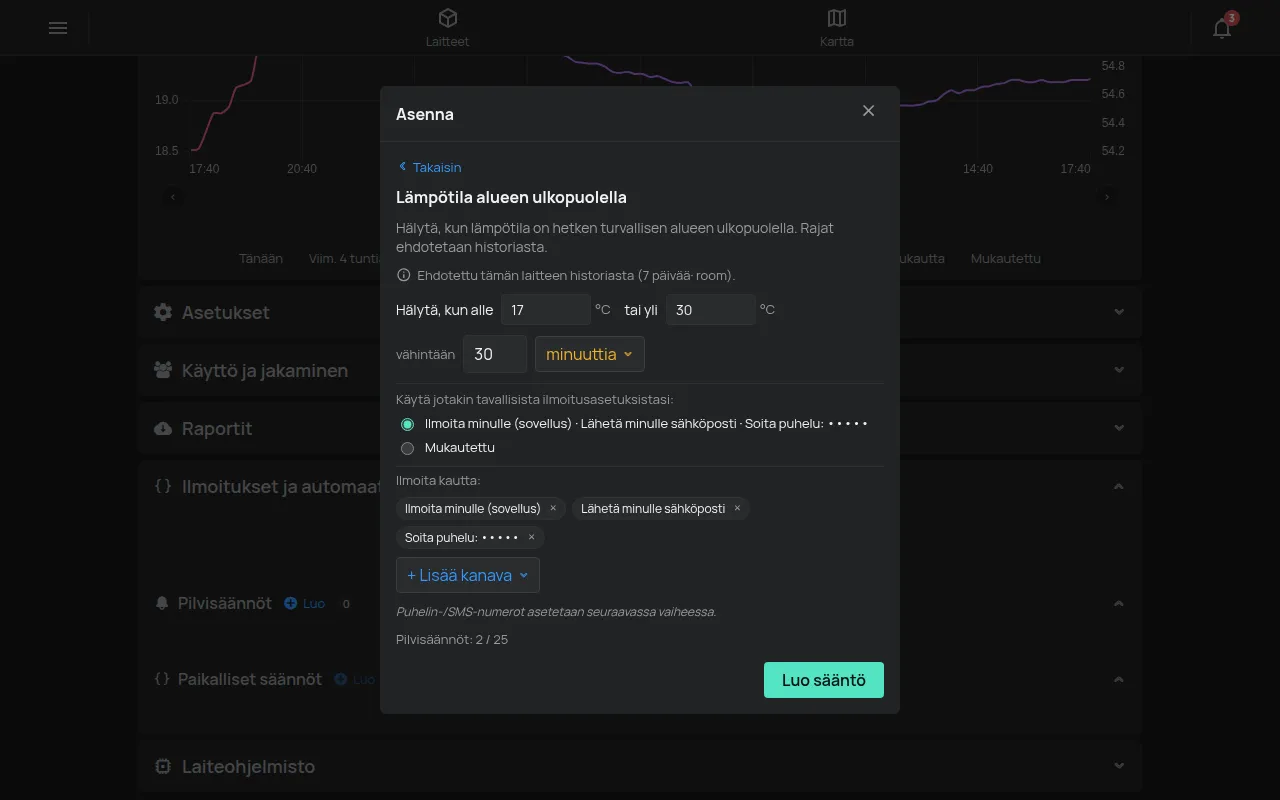Click the Käyttö ja jakaminen users icon
Viewport: 1280px width, 800px height.
click(163, 370)
